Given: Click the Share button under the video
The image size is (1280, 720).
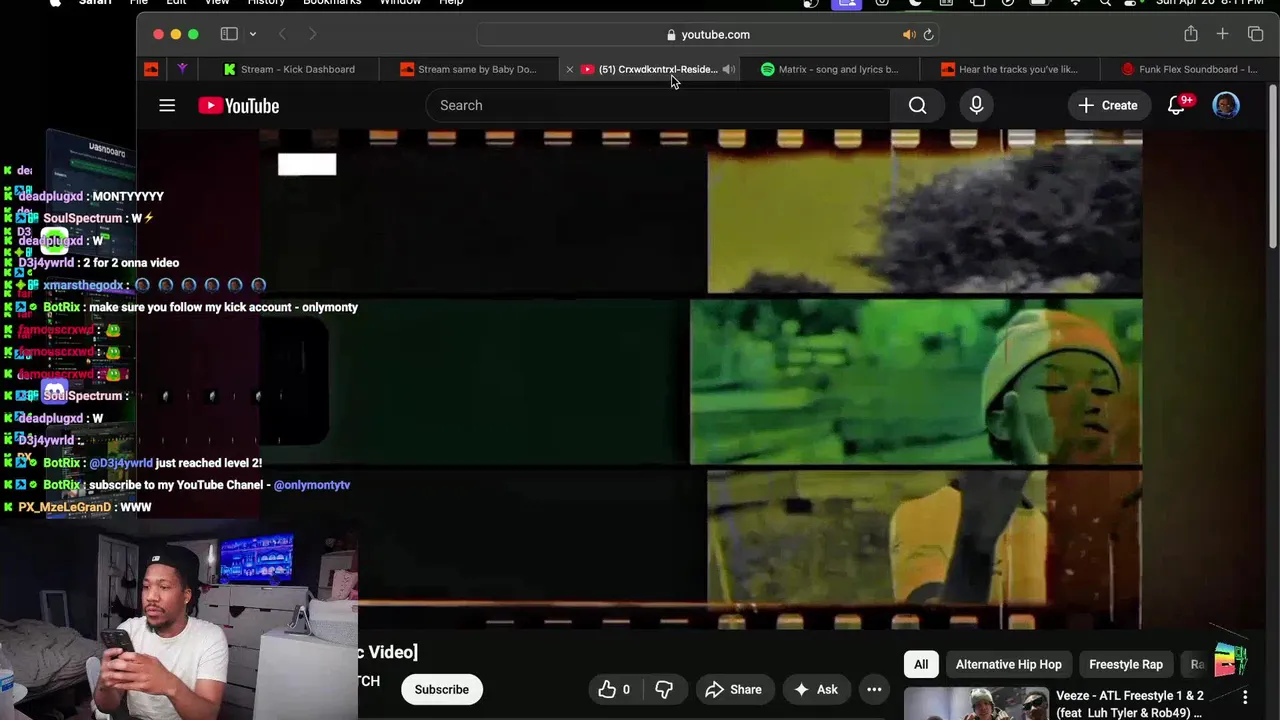Looking at the screenshot, I should (x=733, y=689).
